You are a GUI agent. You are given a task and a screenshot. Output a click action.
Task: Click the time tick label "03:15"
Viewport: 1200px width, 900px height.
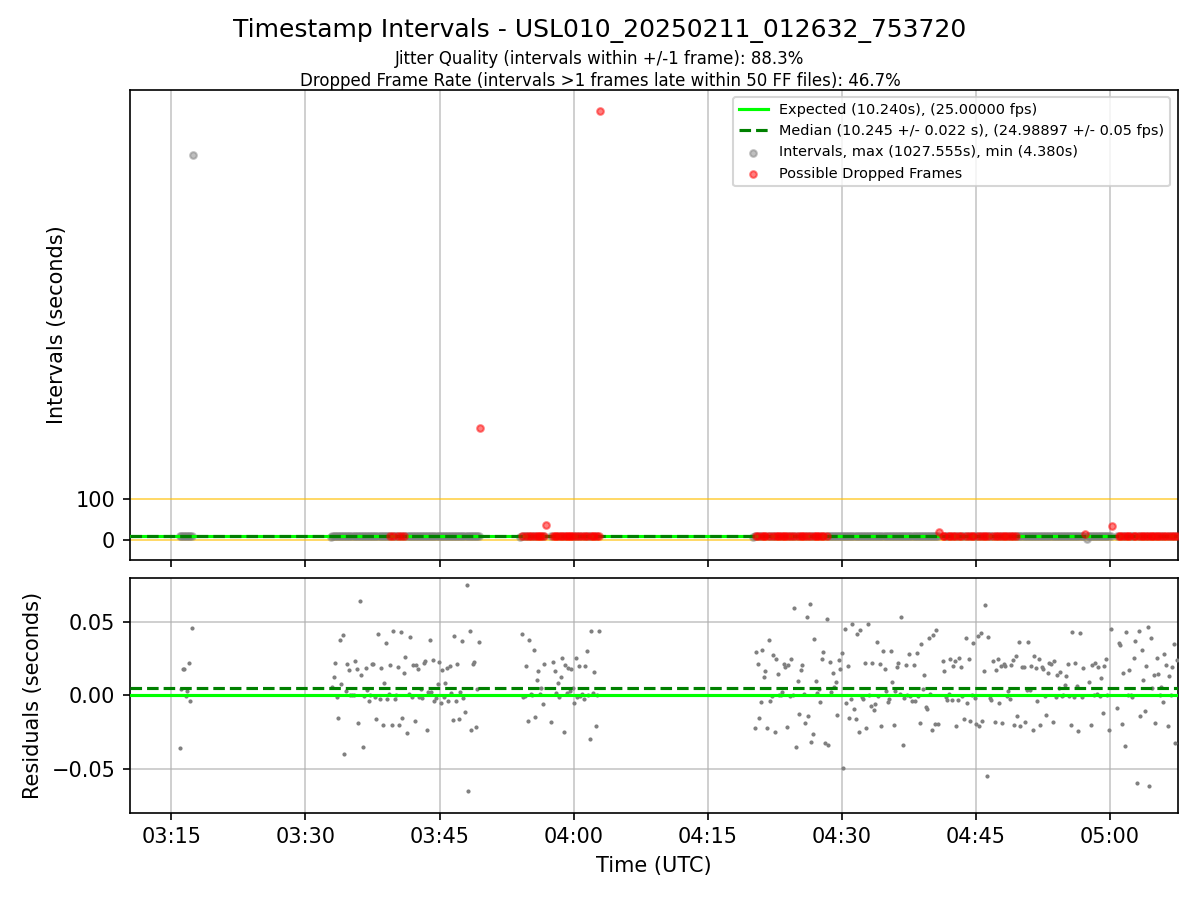pos(171,835)
